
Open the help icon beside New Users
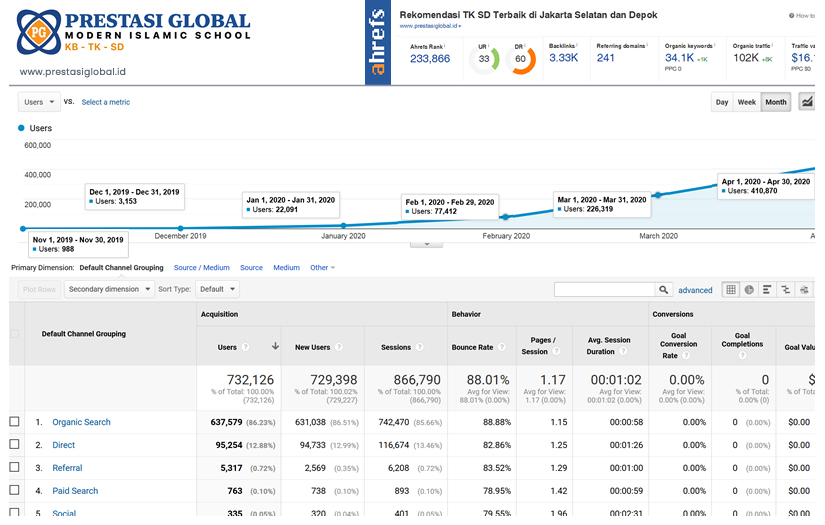pyautogui.click(x=339, y=347)
